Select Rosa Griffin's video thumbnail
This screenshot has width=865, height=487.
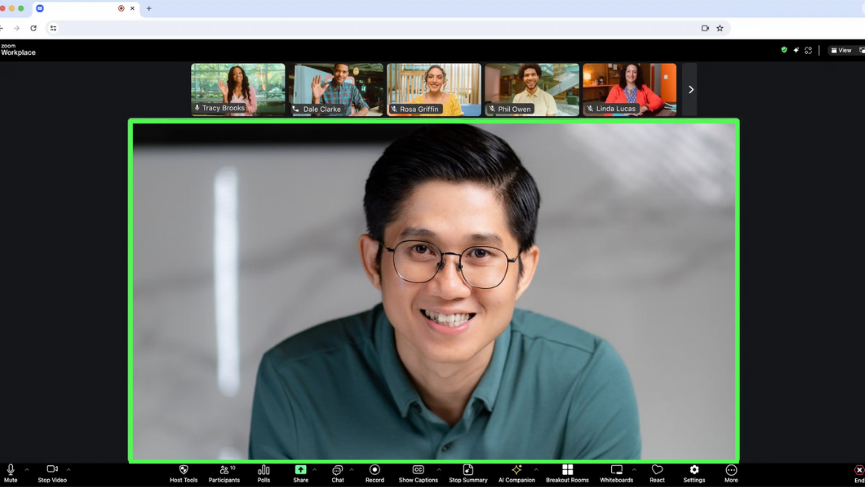(x=434, y=89)
